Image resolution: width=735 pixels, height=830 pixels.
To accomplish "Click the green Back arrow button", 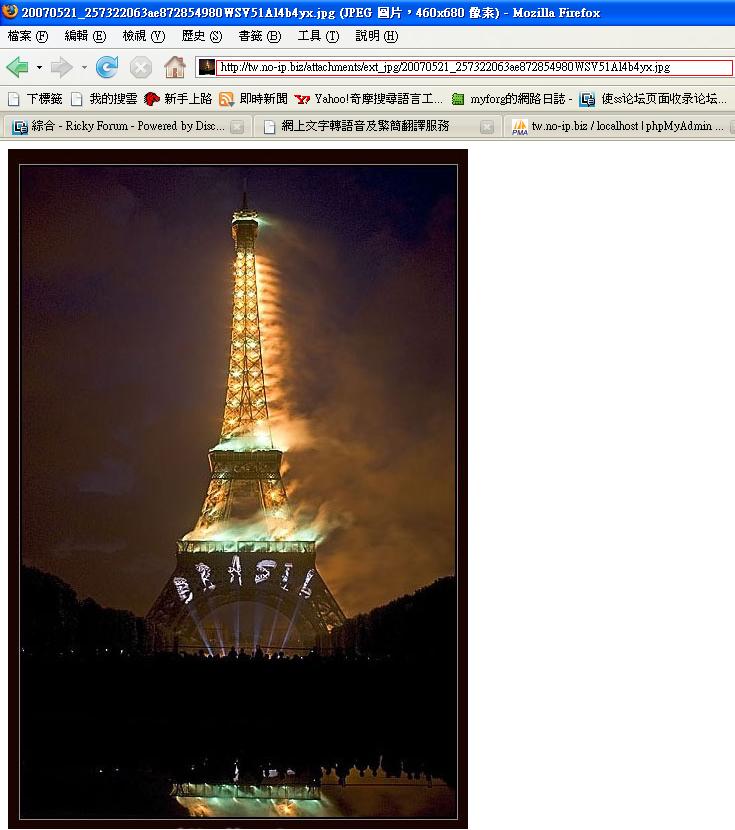I will coord(17,67).
